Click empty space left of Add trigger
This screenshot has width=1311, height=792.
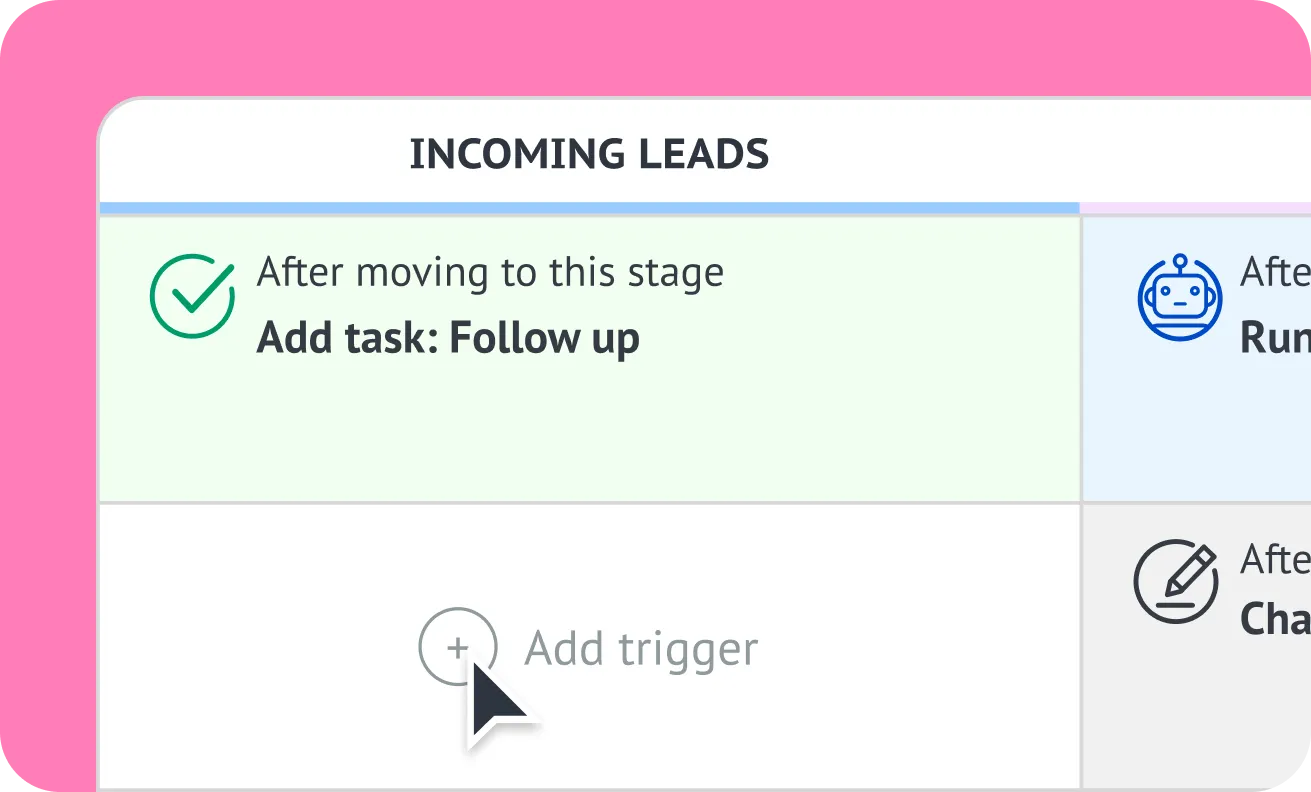pos(250,648)
